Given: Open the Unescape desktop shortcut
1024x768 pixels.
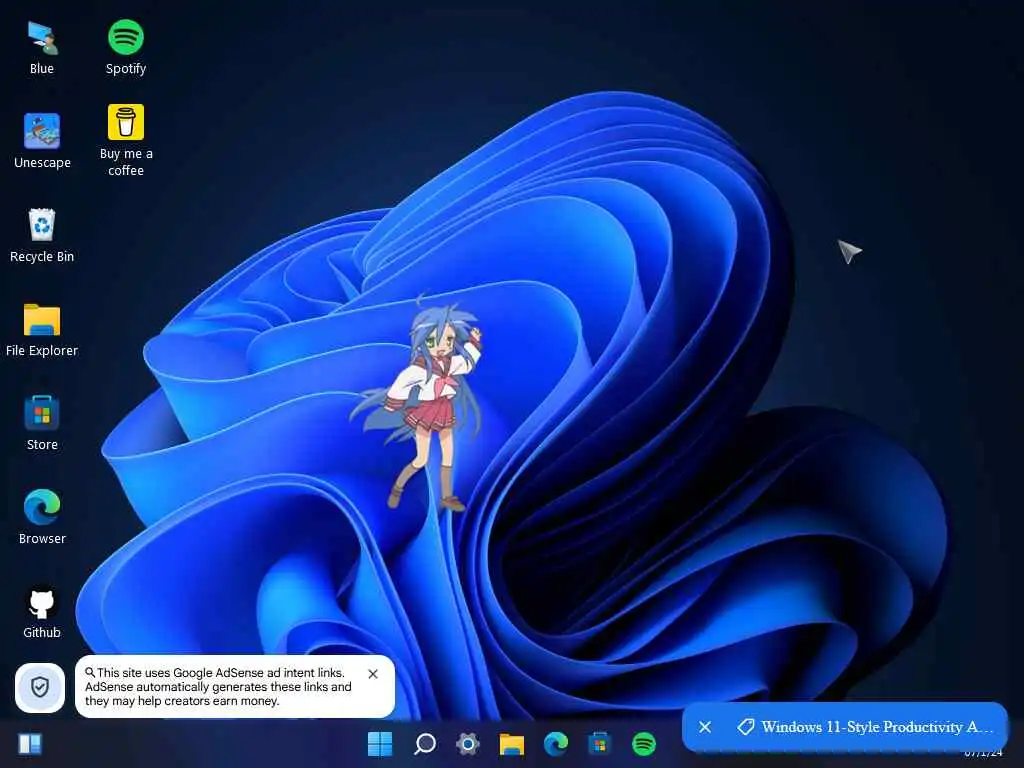Looking at the screenshot, I should click(x=42, y=141).
